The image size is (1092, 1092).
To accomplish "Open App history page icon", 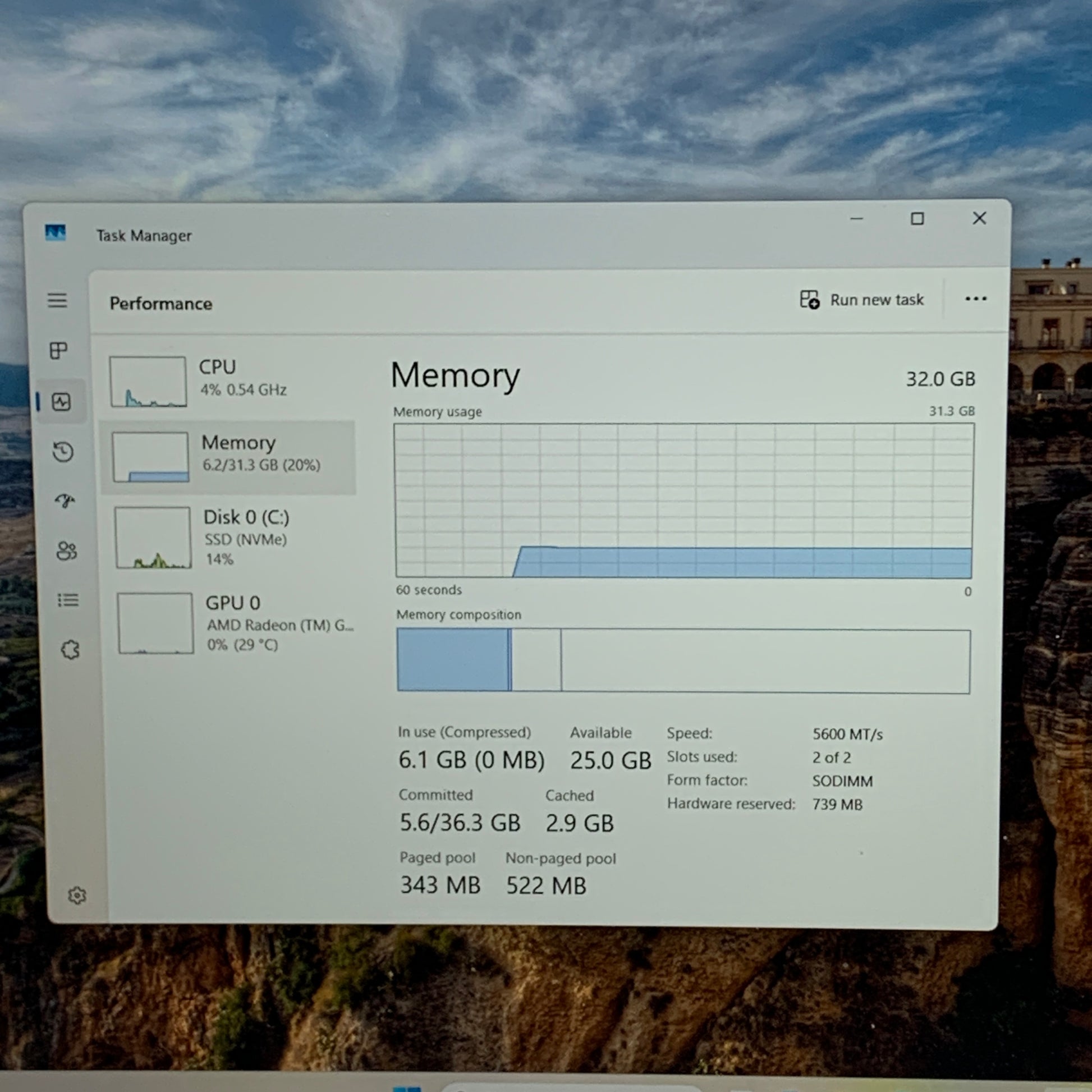I will [63, 452].
